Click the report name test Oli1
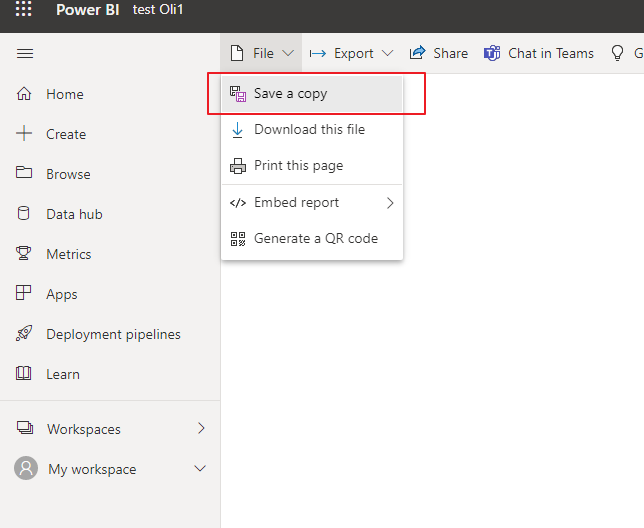The image size is (644, 528). click(x=158, y=9)
